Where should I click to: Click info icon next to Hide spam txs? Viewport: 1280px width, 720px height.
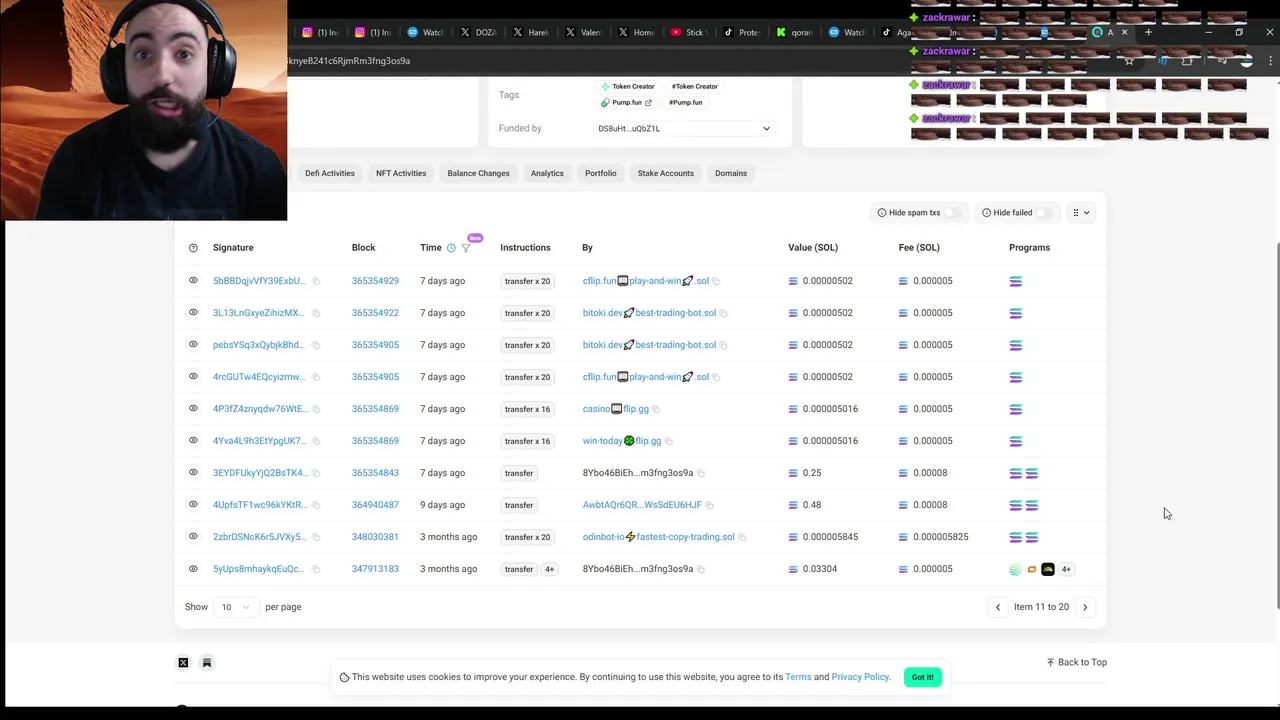882,213
